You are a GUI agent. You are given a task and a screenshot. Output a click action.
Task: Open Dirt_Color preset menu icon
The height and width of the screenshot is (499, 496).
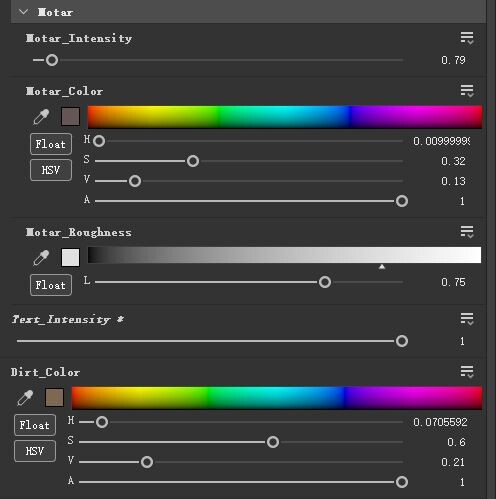coord(467,371)
